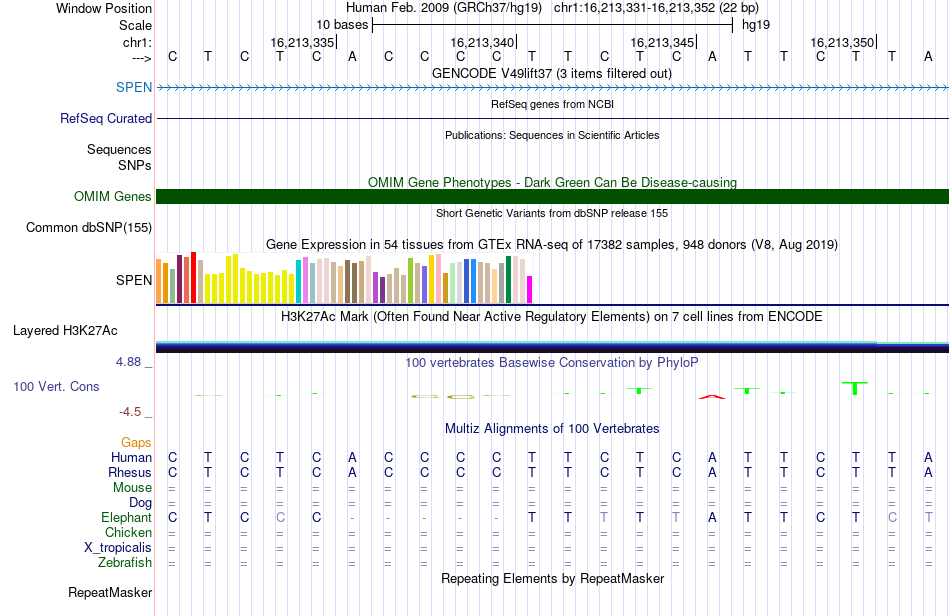Open OMIM Gene Phenotypes track title
Viewport: 950px width, 616px height.
pyautogui.click(x=552, y=182)
